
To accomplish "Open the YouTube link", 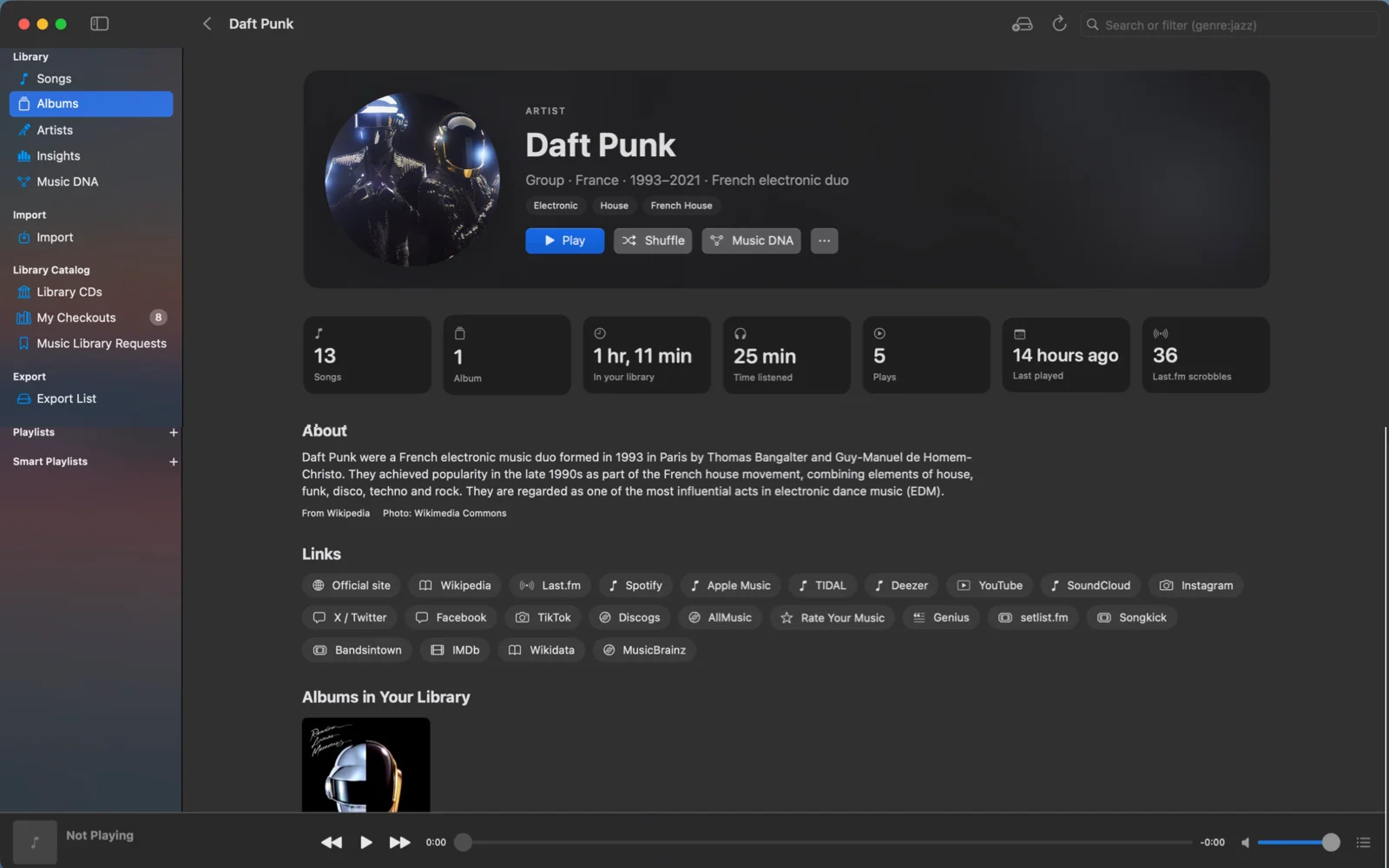I will click(x=990, y=585).
